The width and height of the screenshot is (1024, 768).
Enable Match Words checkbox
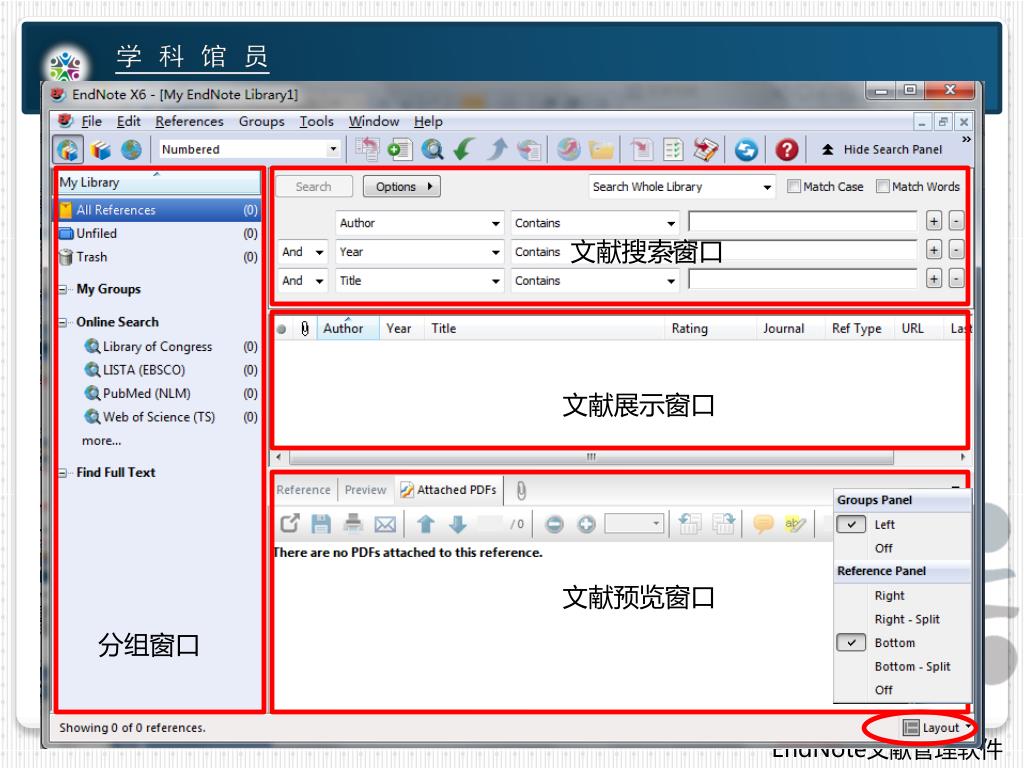(882, 187)
